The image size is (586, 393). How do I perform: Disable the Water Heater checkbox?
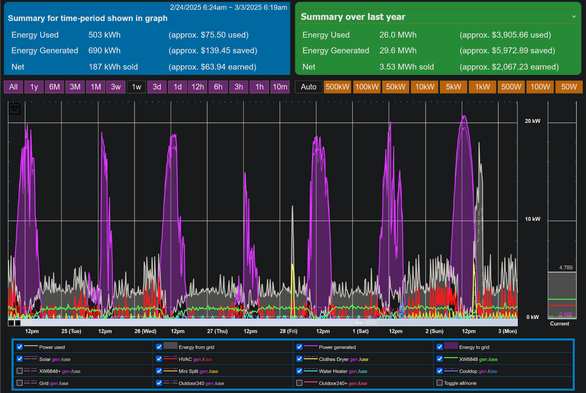[x=299, y=371]
